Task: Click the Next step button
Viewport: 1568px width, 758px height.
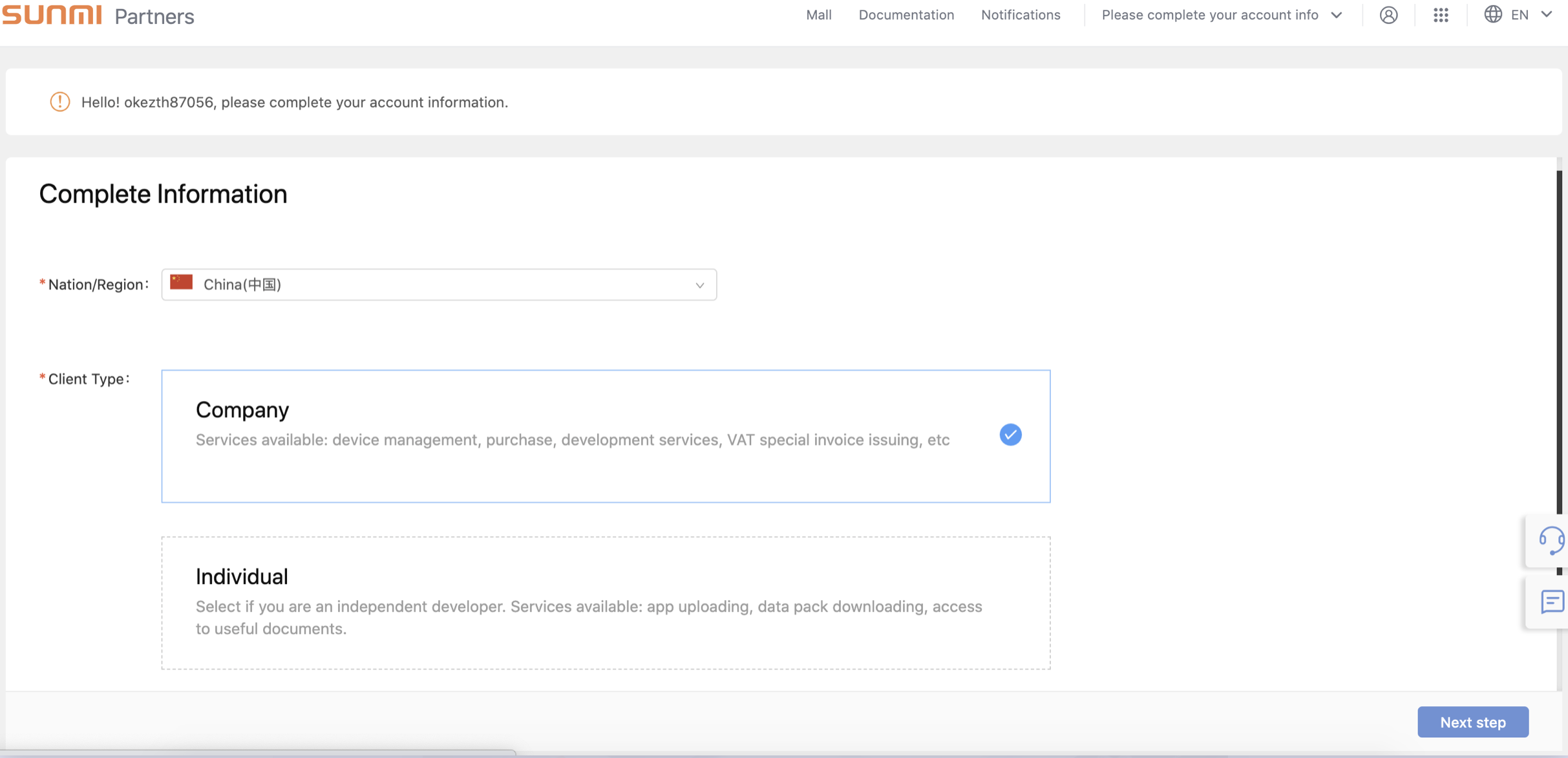Action: [1472, 722]
